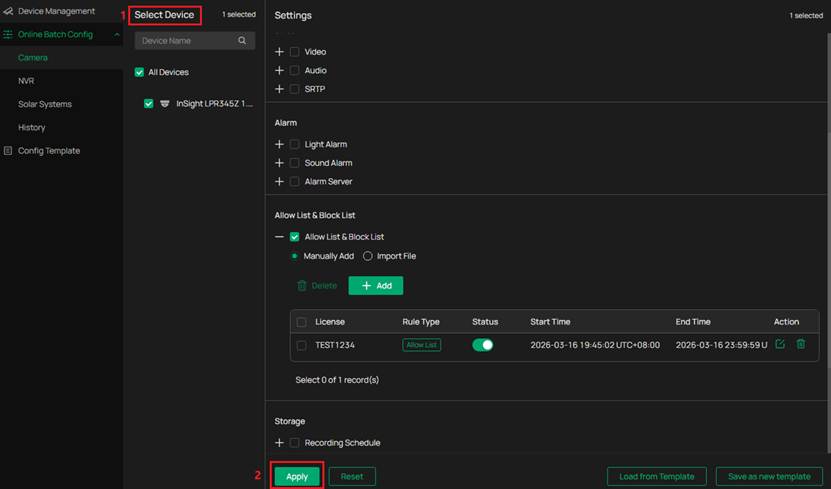
Task: Collapse the Allow List & Block List section
Action: 280,237
